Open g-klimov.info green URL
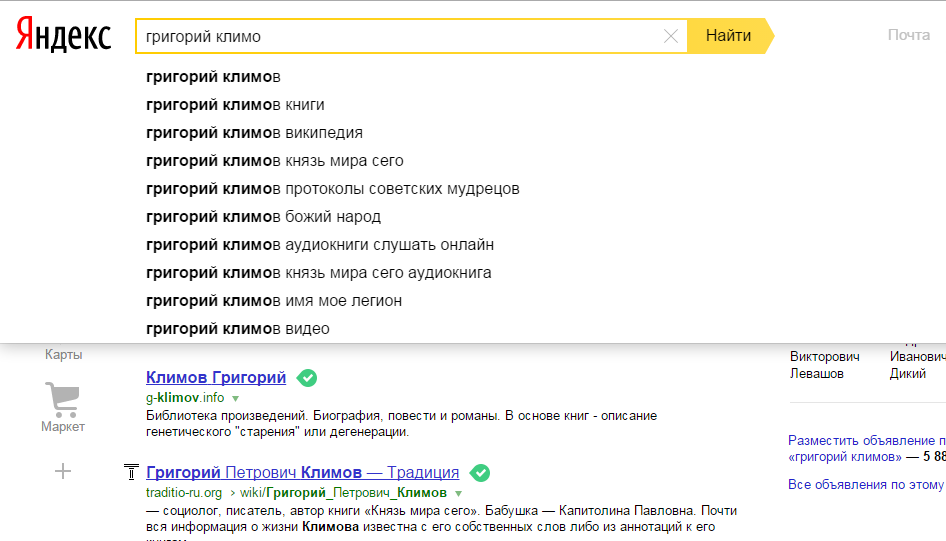The height and width of the screenshot is (541, 946). pyautogui.click(x=185, y=397)
